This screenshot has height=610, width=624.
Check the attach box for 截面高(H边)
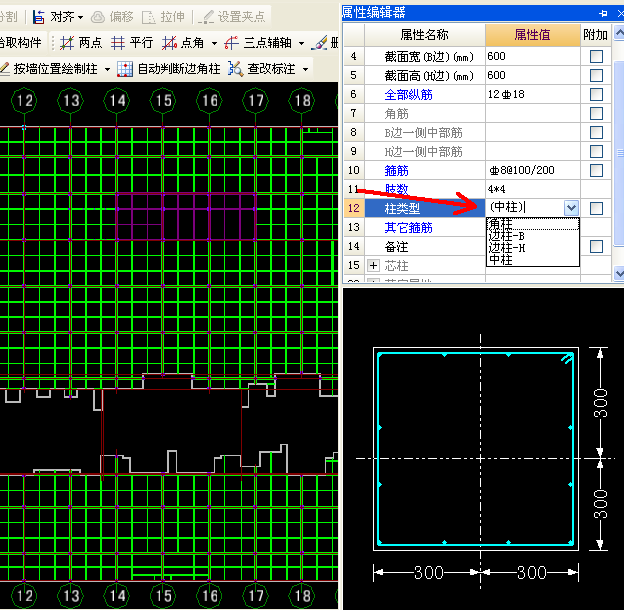click(x=596, y=75)
